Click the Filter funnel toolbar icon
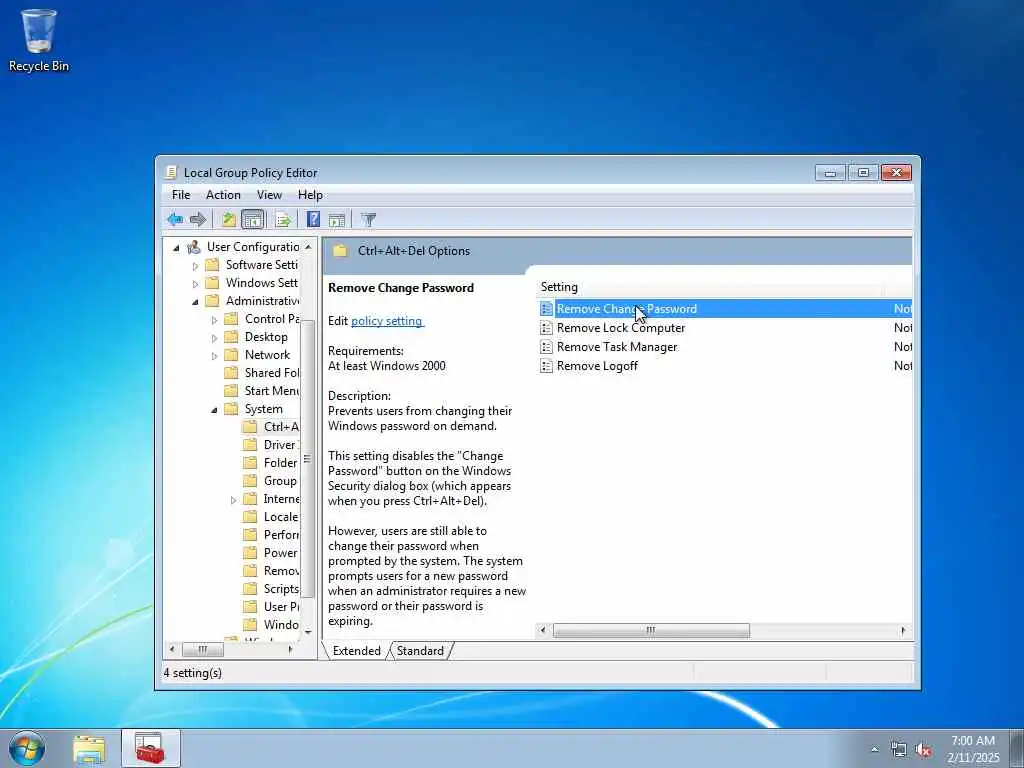This screenshot has width=1024, height=768. [368, 219]
